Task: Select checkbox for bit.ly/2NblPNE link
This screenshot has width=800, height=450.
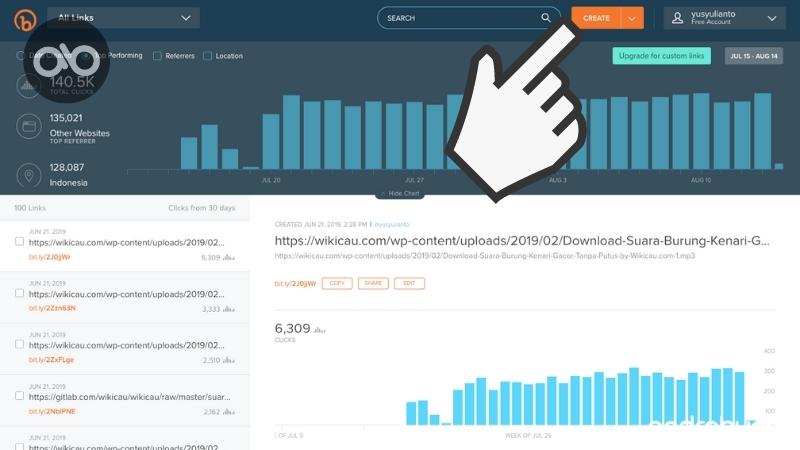Action: point(19,396)
